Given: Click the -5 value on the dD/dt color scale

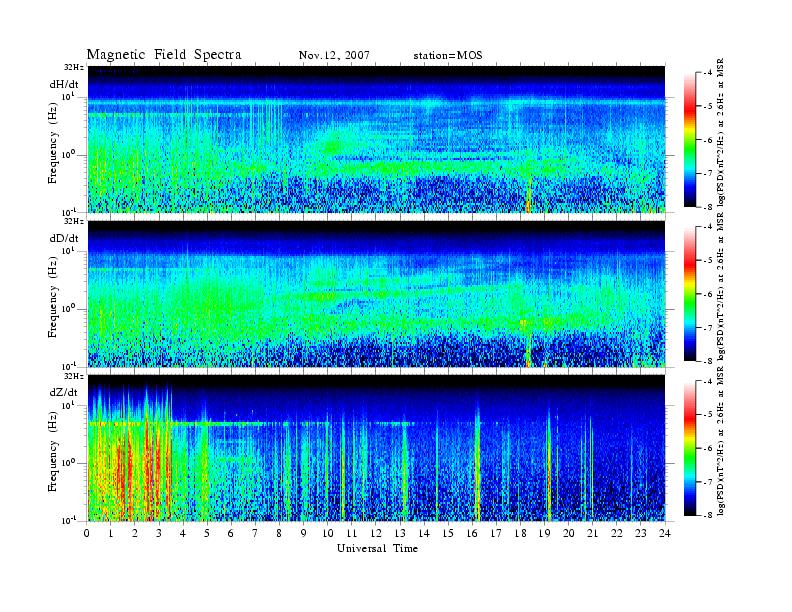Looking at the screenshot, I should coord(709,260).
